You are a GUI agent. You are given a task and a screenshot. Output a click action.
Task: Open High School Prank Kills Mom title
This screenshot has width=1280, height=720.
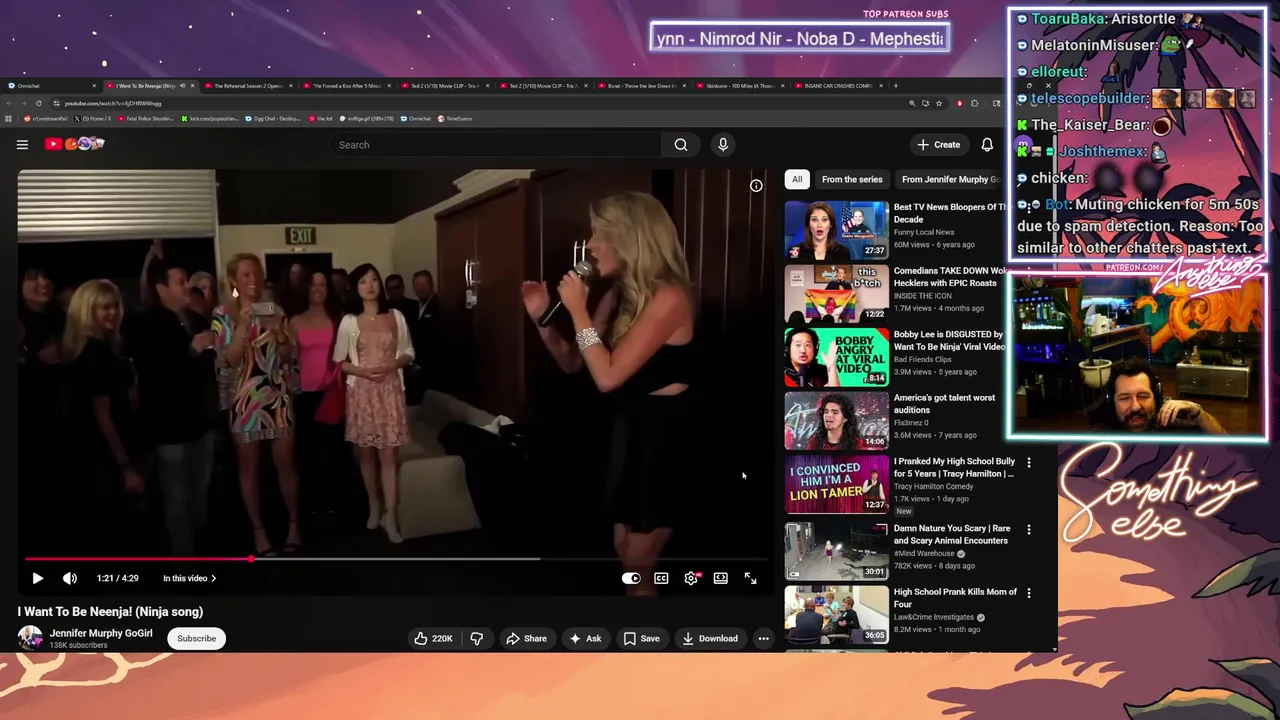[955, 598]
